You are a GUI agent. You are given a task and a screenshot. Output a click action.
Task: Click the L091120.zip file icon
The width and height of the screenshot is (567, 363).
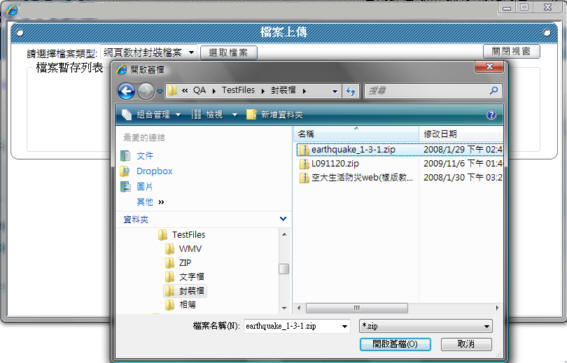pyautogui.click(x=304, y=164)
